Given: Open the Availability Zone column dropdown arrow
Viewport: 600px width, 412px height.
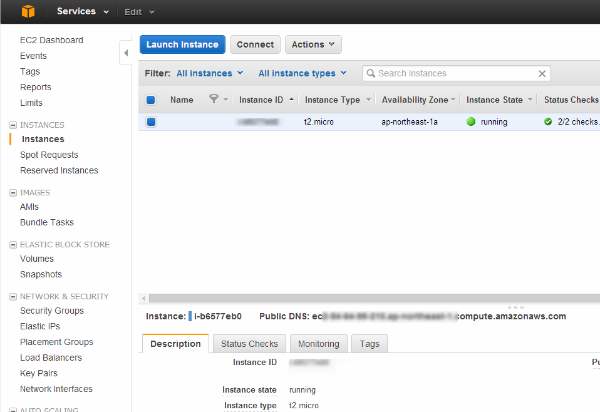Looking at the screenshot, I should pos(453,99).
